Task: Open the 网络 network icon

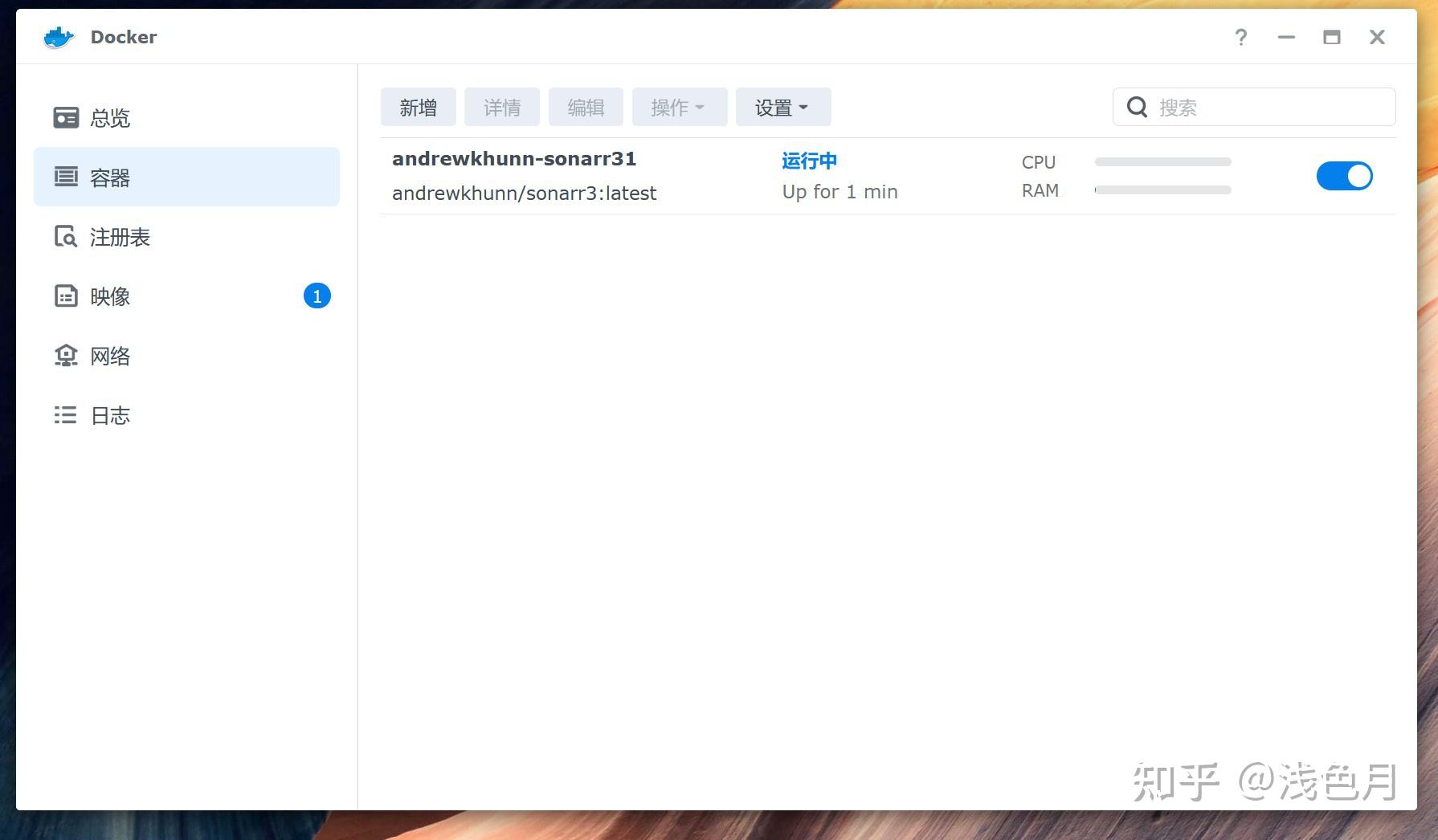Action: 66,356
